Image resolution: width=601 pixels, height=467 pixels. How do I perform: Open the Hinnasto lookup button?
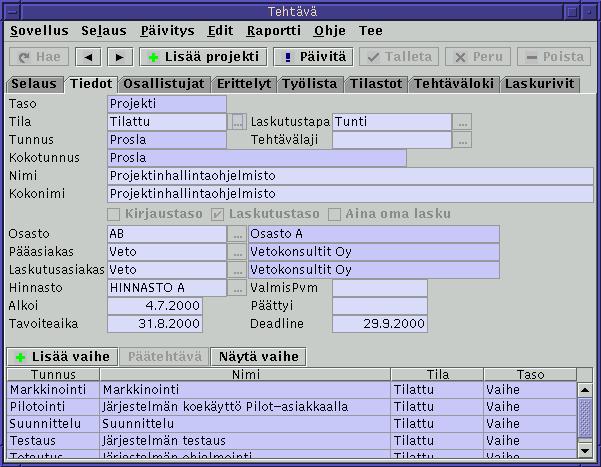237,288
